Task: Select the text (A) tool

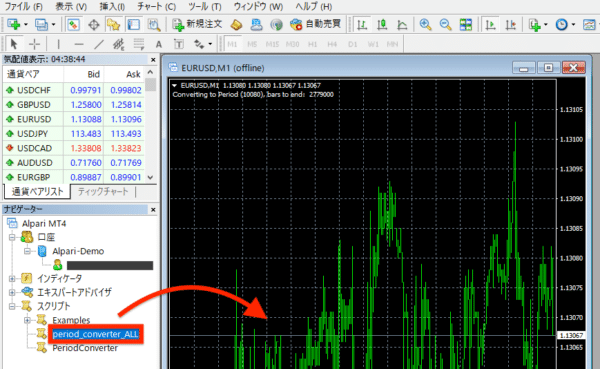Action: [159, 44]
